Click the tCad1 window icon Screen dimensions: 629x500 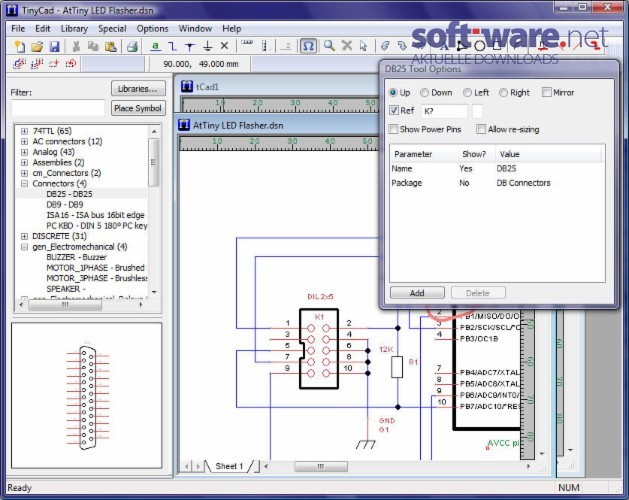187,86
